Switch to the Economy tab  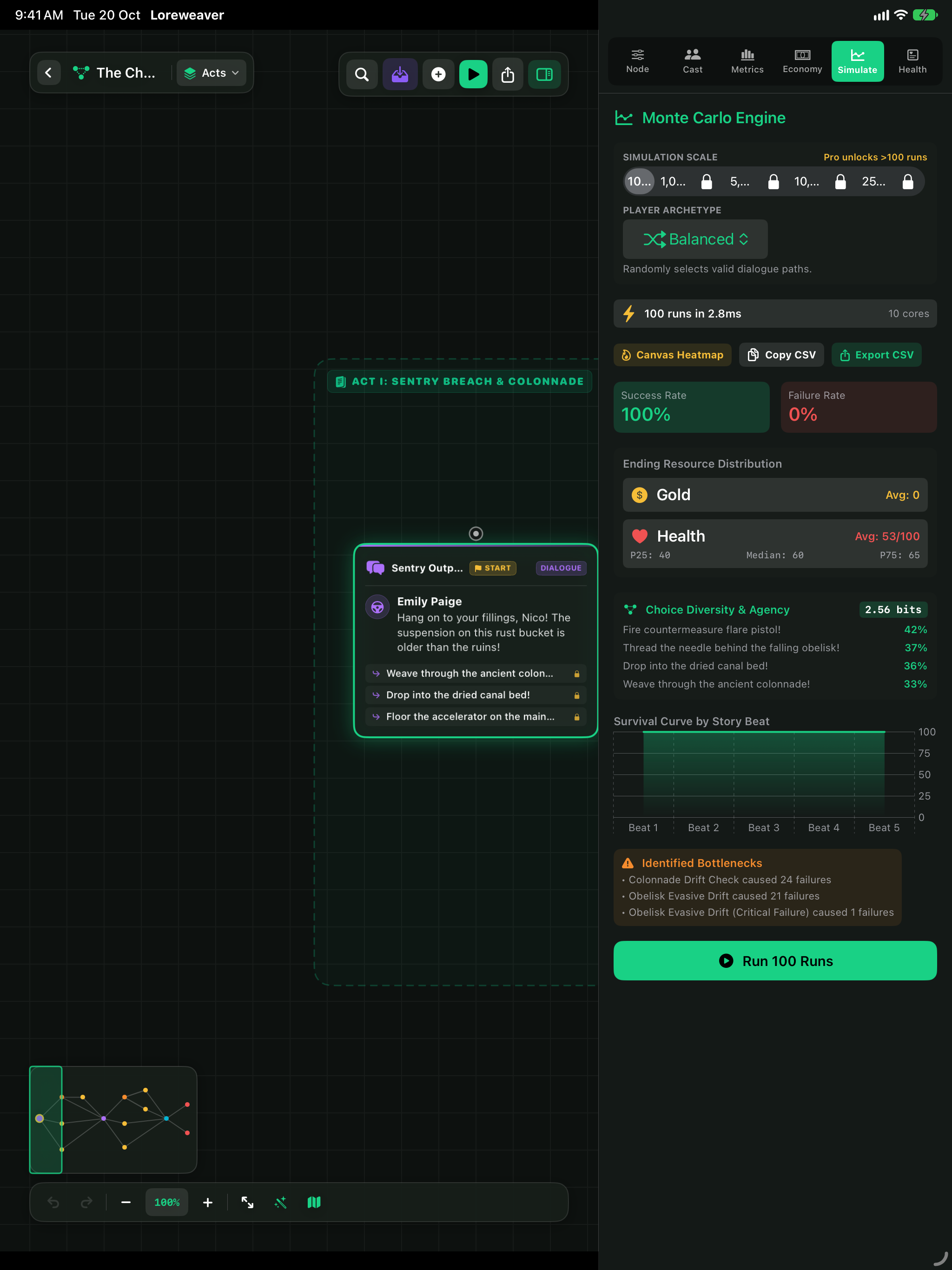(x=802, y=61)
